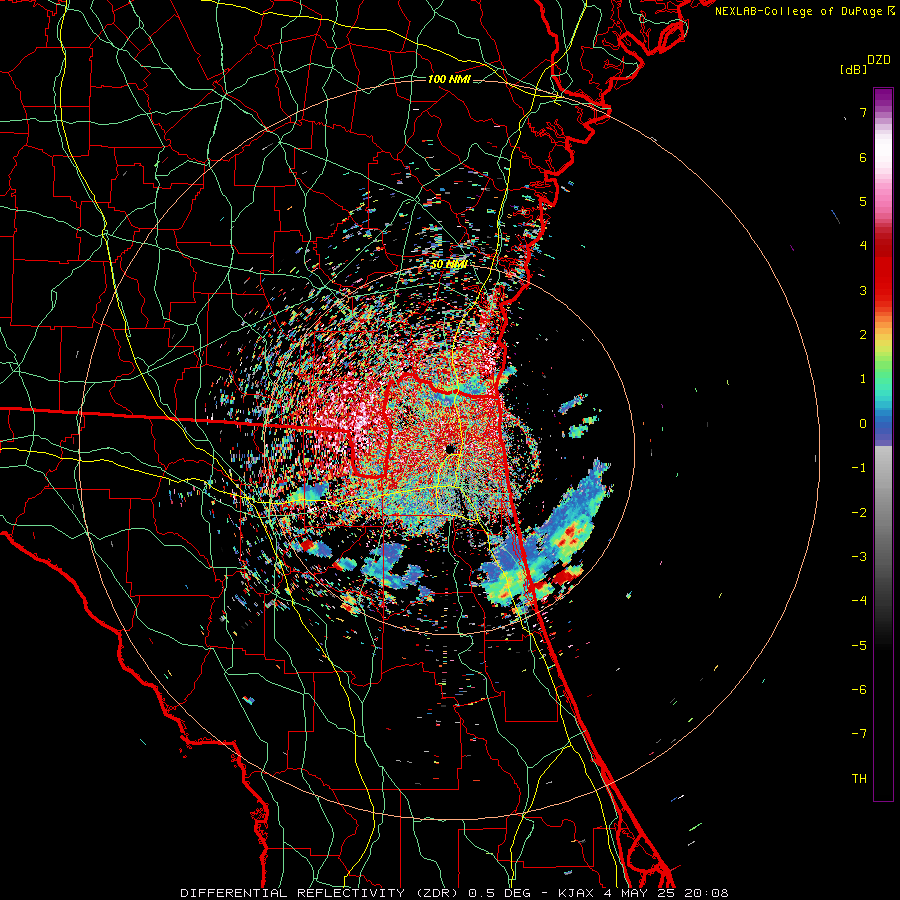The height and width of the screenshot is (900, 900).
Task: Click the 2 value on color scale
Action: 863,335
